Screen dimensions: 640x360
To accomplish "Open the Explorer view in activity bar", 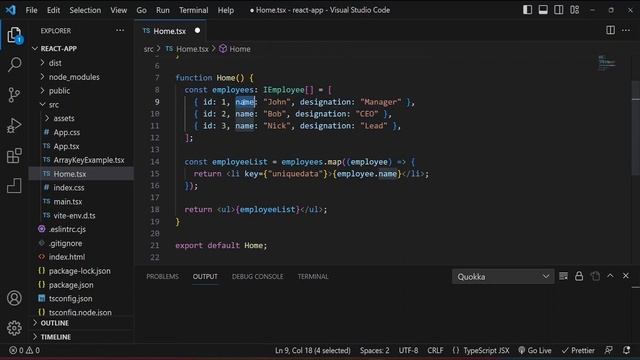I will click(14, 35).
